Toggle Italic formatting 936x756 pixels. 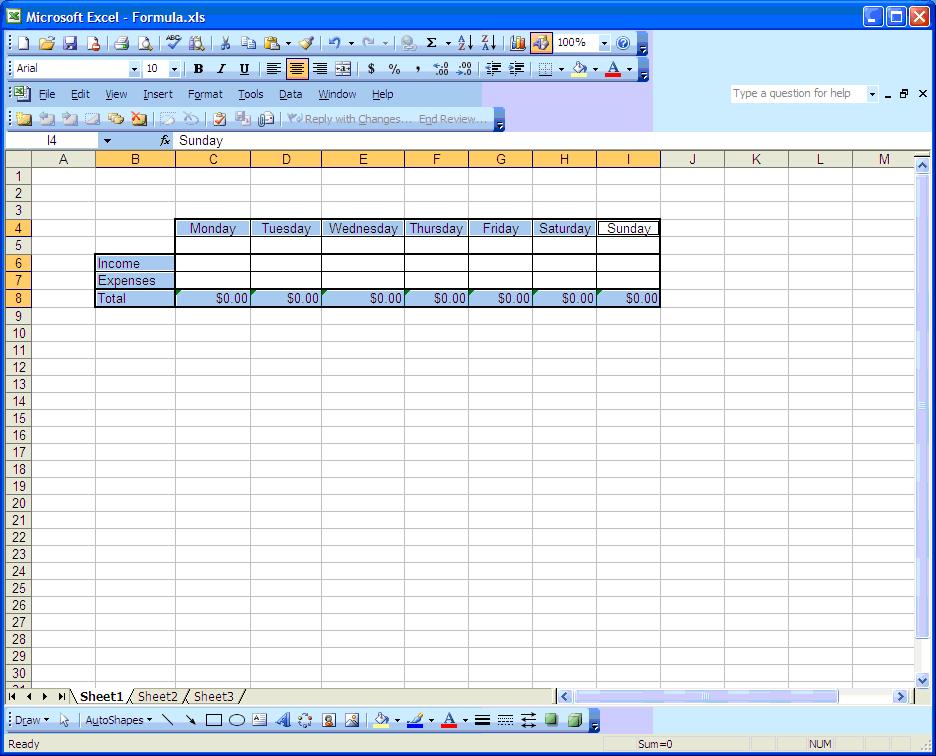coord(221,69)
